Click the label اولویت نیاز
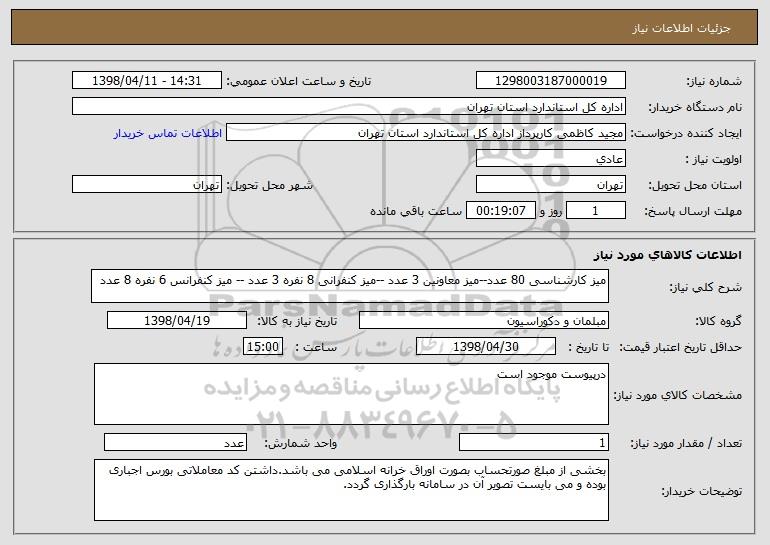This screenshot has width=770, height=545. (714, 159)
